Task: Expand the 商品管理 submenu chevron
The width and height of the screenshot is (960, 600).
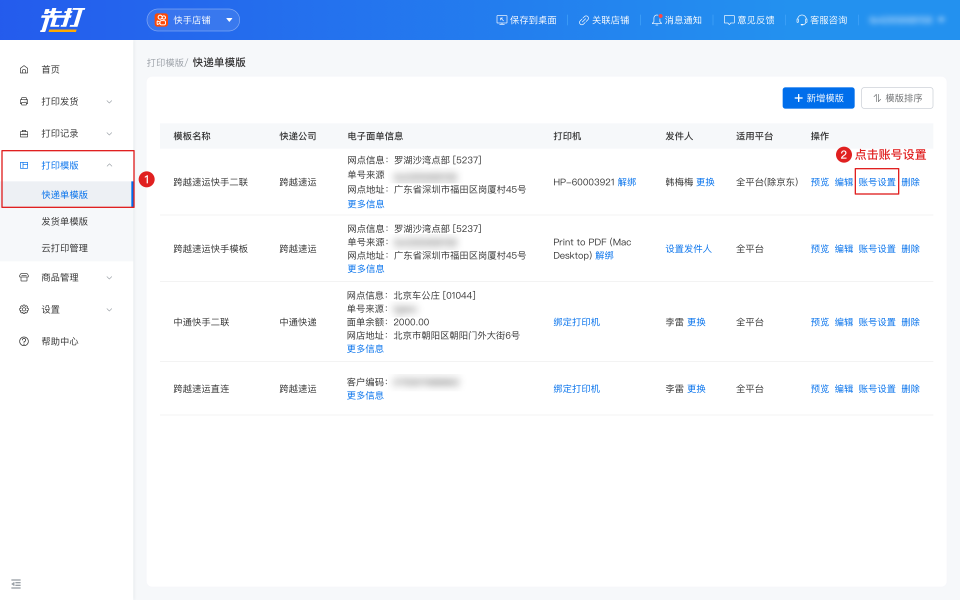Action: tap(109, 277)
